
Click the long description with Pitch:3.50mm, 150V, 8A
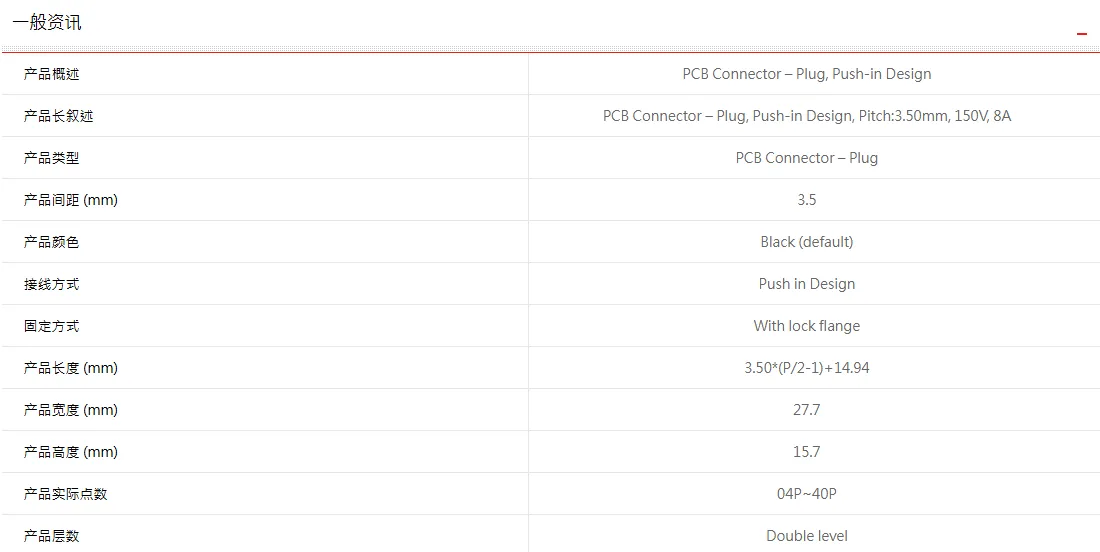point(807,116)
